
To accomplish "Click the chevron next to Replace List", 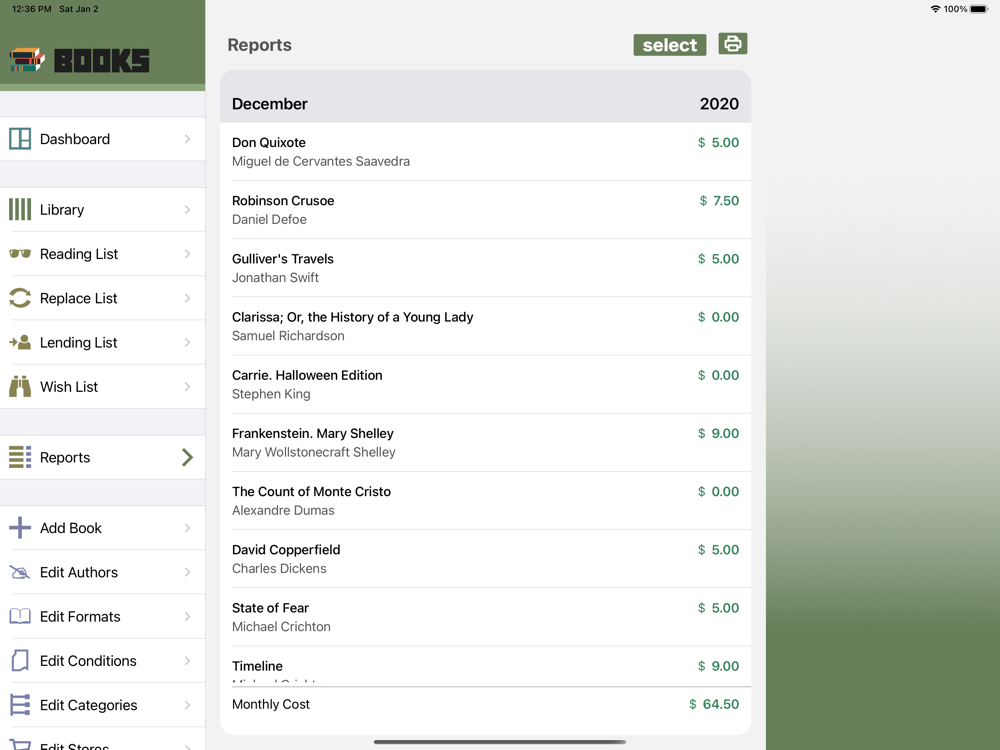I will (x=188, y=298).
